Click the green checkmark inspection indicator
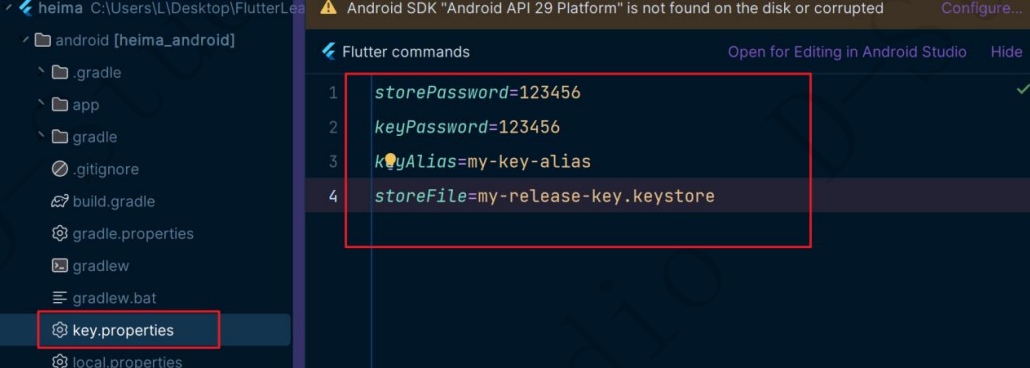 coord(1023,89)
